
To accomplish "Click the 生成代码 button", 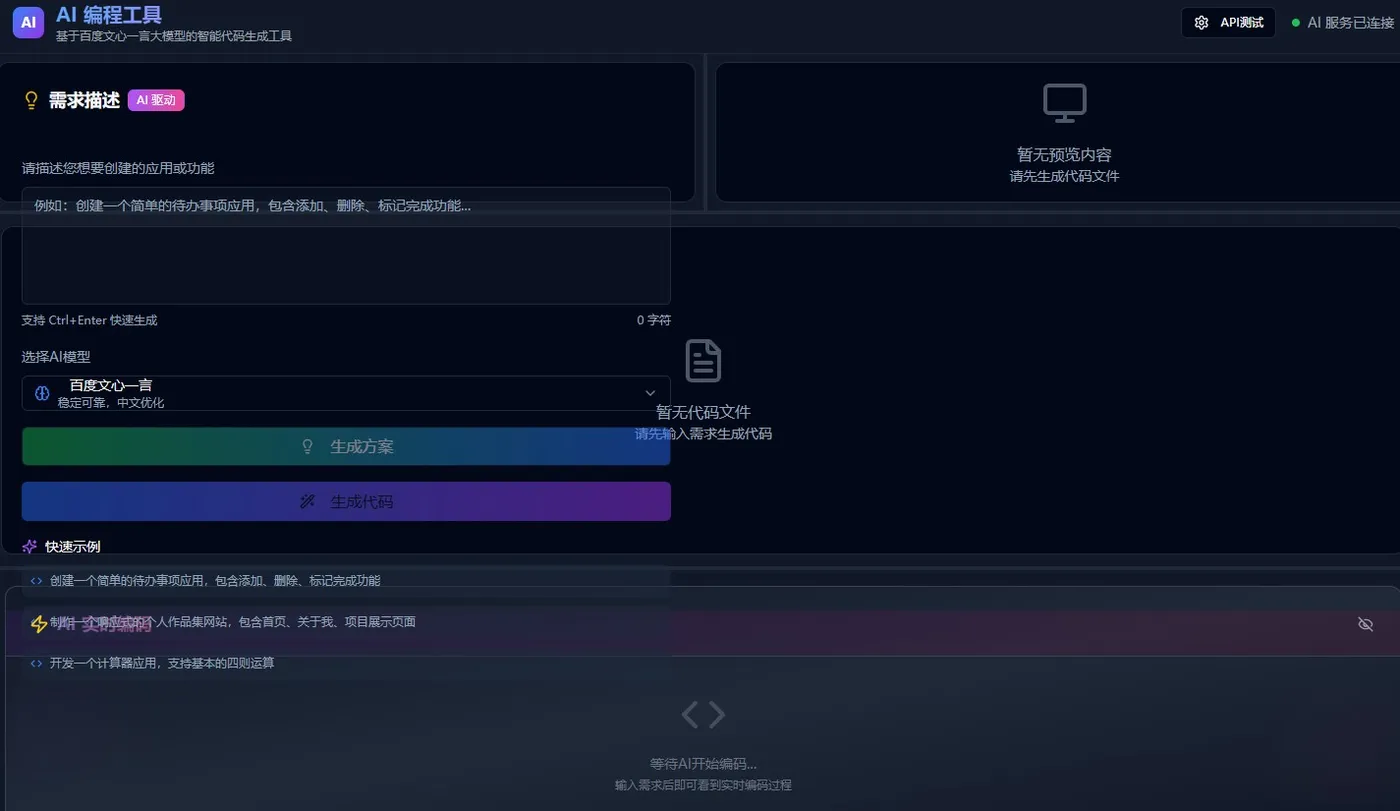I will tap(346, 501).
